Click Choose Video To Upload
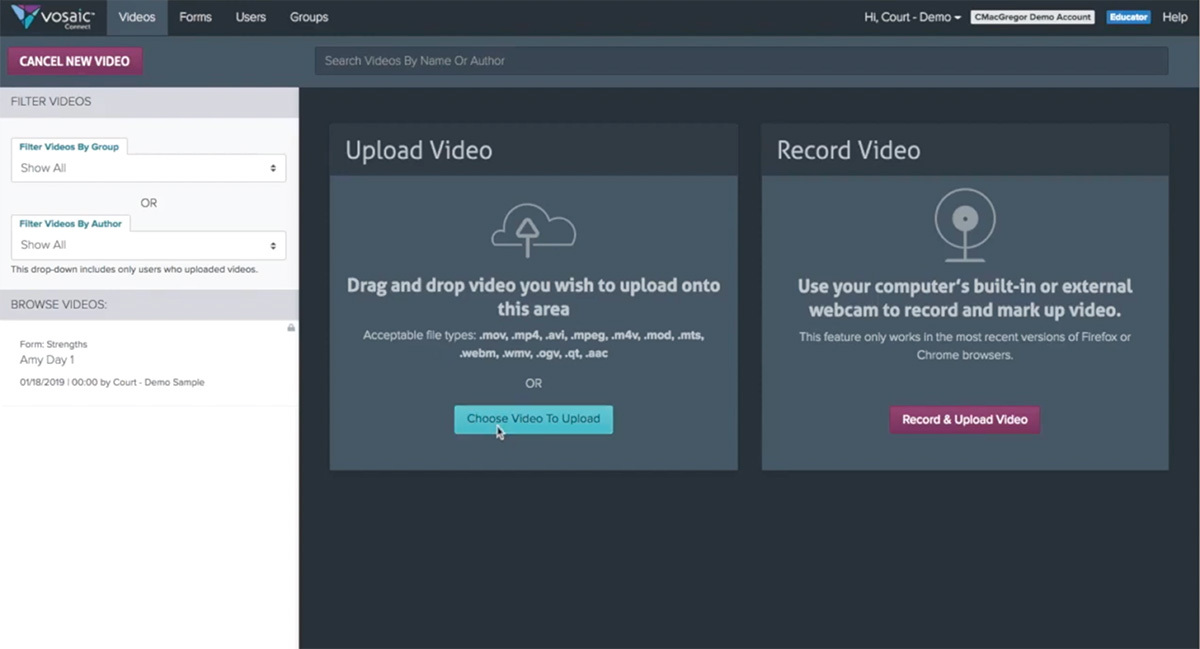Image resolution: width=1200 pixels, height=649 pixels. click(533, 419)
